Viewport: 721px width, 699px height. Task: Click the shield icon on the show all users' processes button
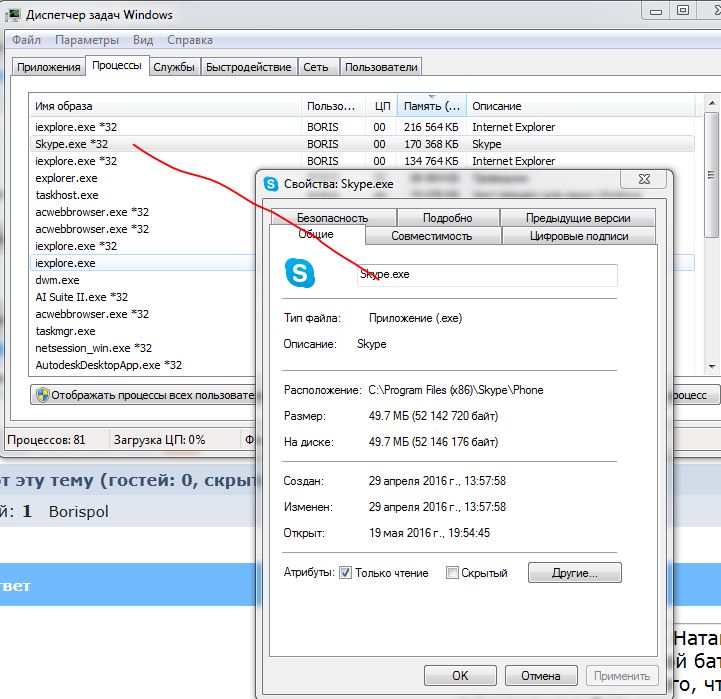click(x=42, y=395)
